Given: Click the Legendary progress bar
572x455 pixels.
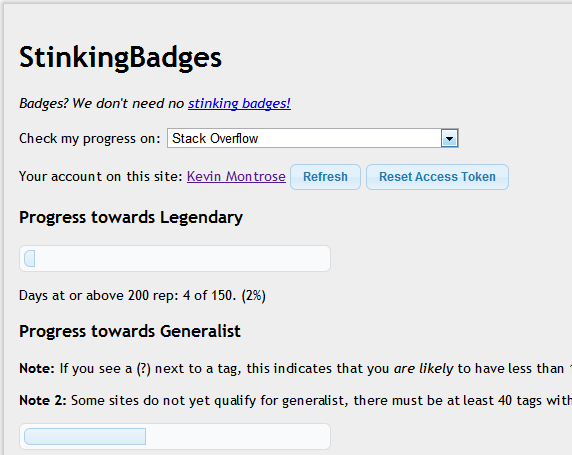Looking at the screenshot, I should click(x=175, y=258).
